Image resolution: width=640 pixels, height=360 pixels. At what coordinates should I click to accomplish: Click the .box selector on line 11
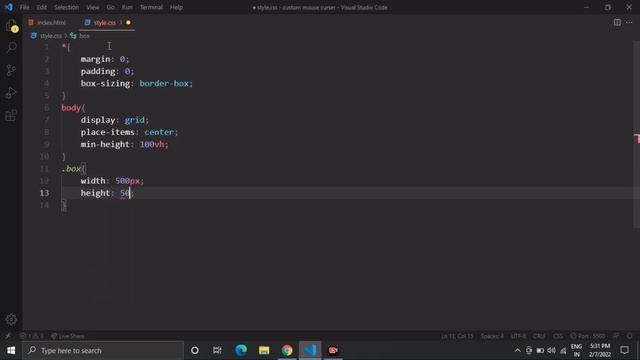pyautogui.click(x=71, y=169)
